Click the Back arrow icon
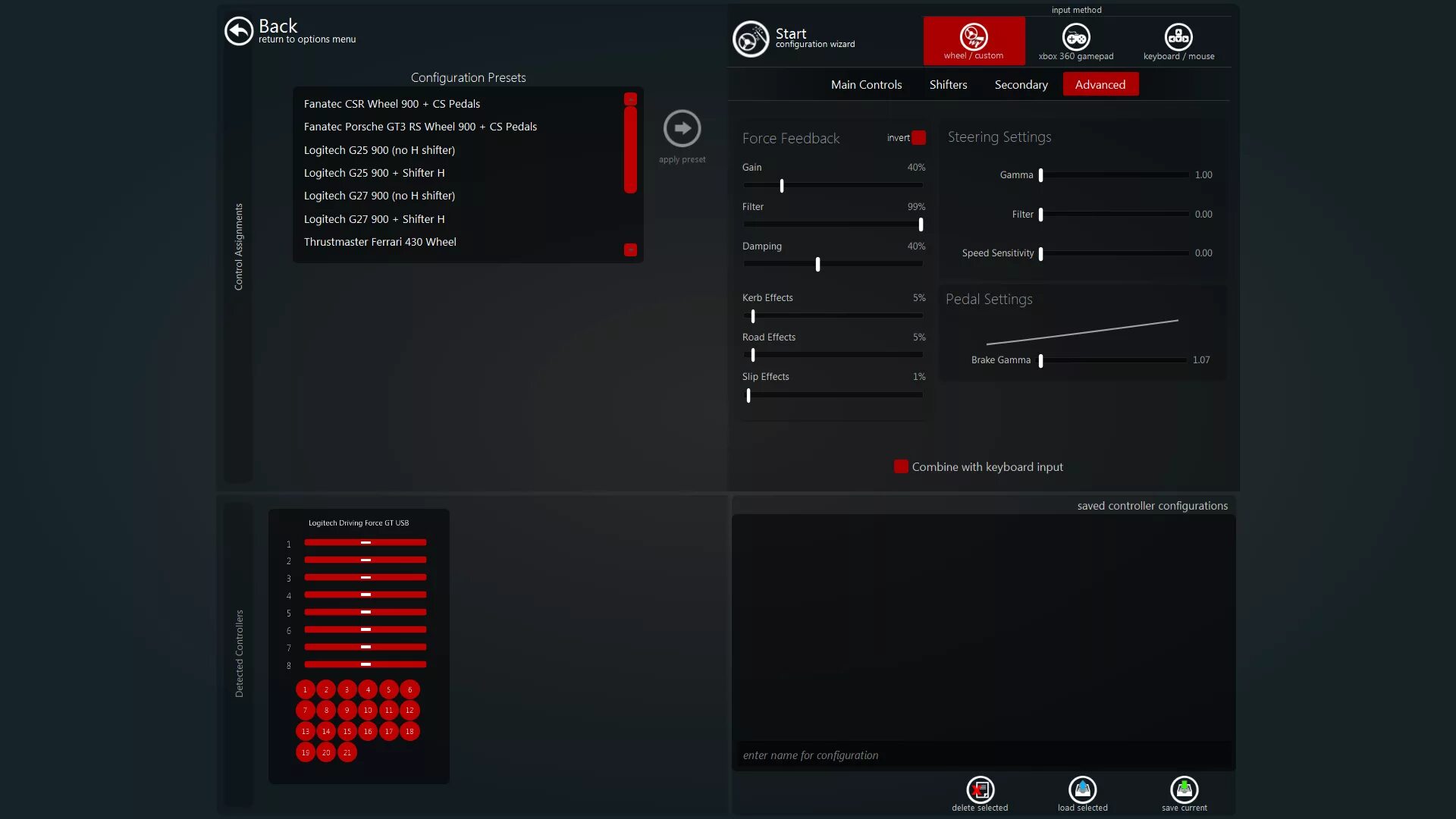Viewport: 1456px width, 819px height. pos(239,31)
